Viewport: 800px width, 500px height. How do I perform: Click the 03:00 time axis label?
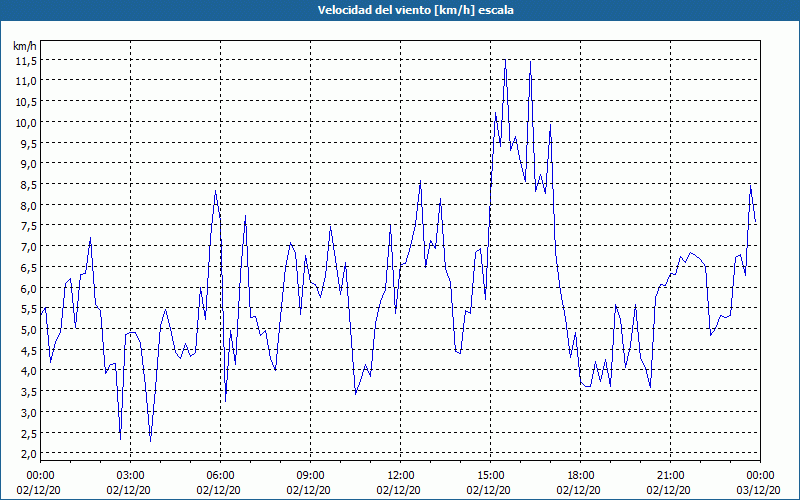130,476
